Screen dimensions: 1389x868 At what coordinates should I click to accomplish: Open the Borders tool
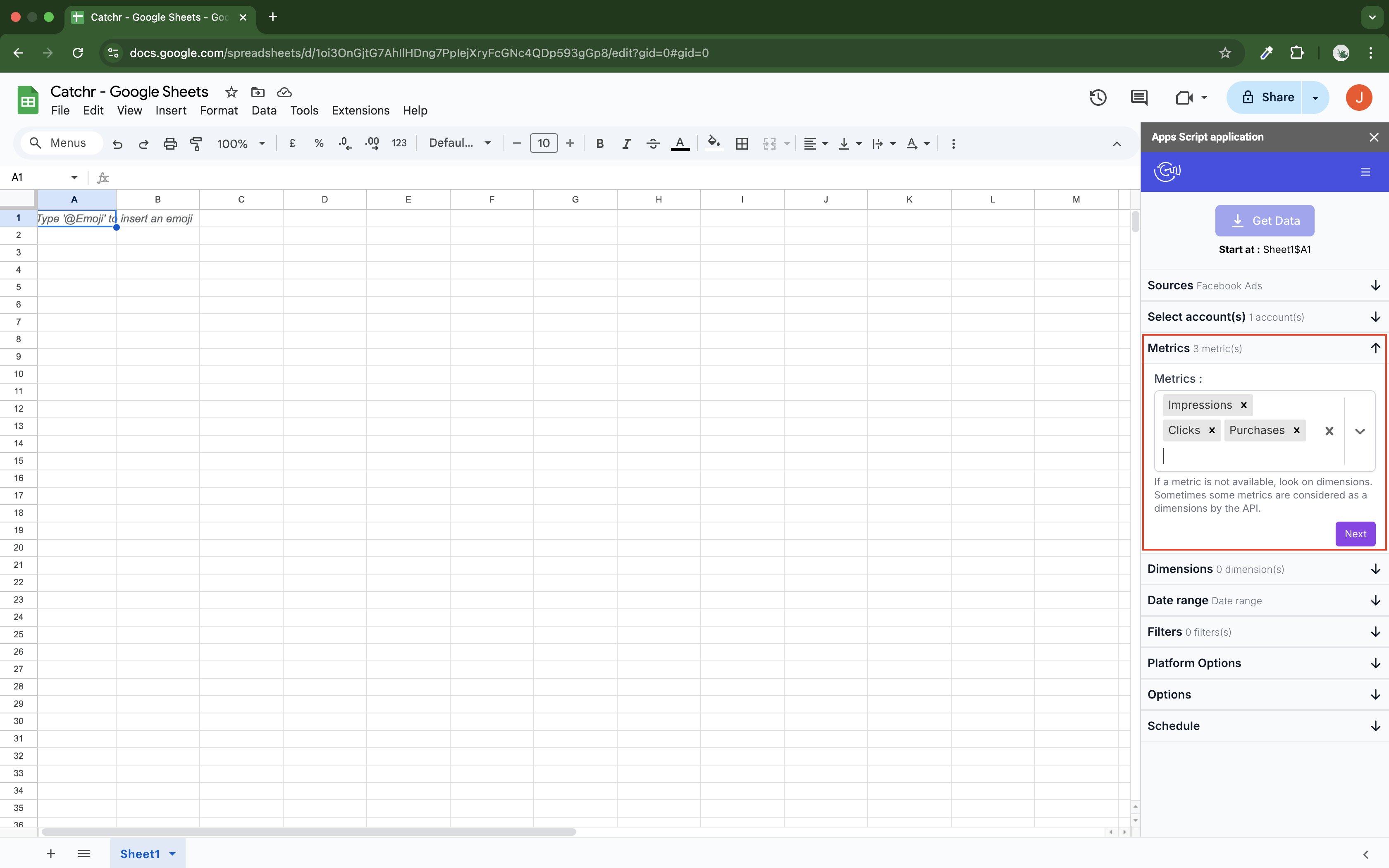coord(742,143)
